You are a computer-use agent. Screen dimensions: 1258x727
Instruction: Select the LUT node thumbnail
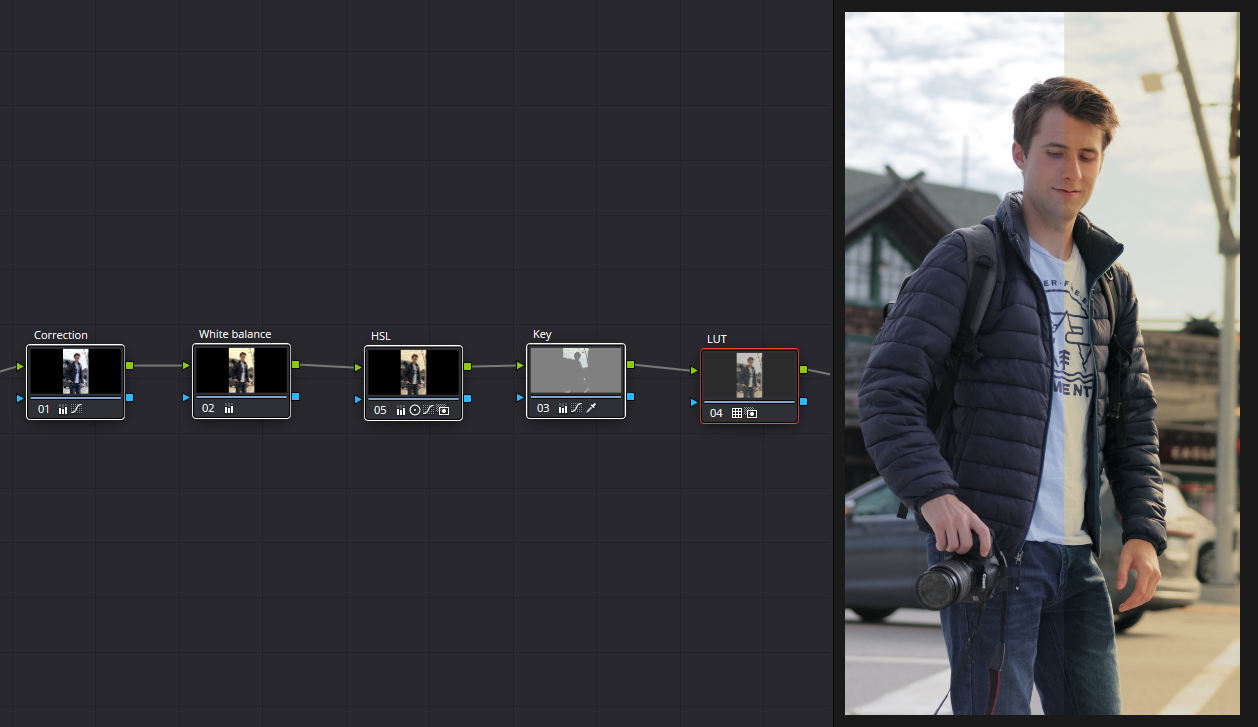749,375
